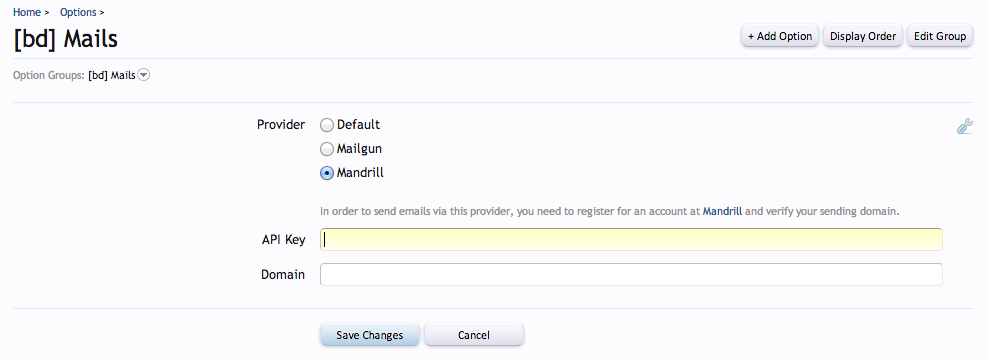The width and height of the screenshot is (986, 360).
Task: Choose the Mailgun provider radio button
Action: coord(327,149)
